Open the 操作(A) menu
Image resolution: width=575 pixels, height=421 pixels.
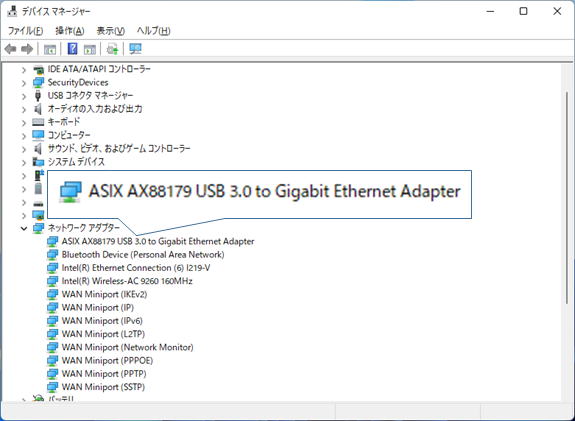(70, 31)
